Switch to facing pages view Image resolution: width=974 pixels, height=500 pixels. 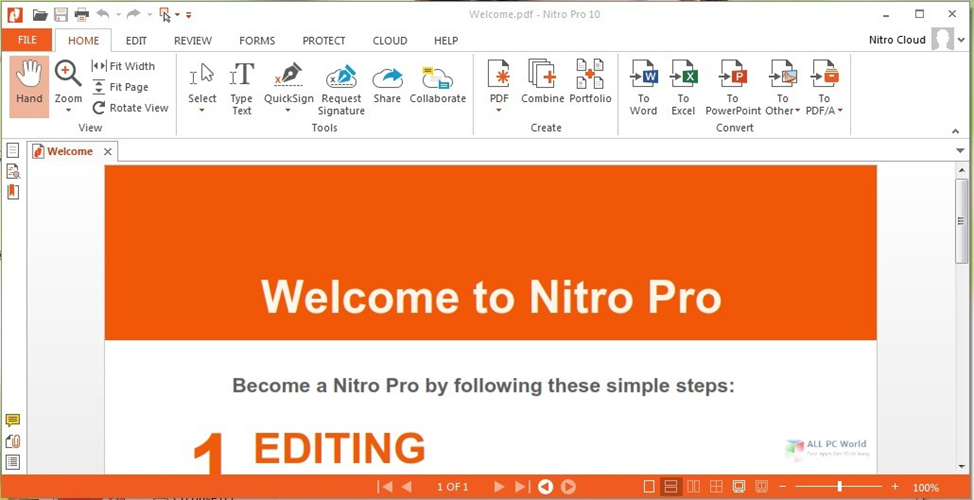[694, 487]
